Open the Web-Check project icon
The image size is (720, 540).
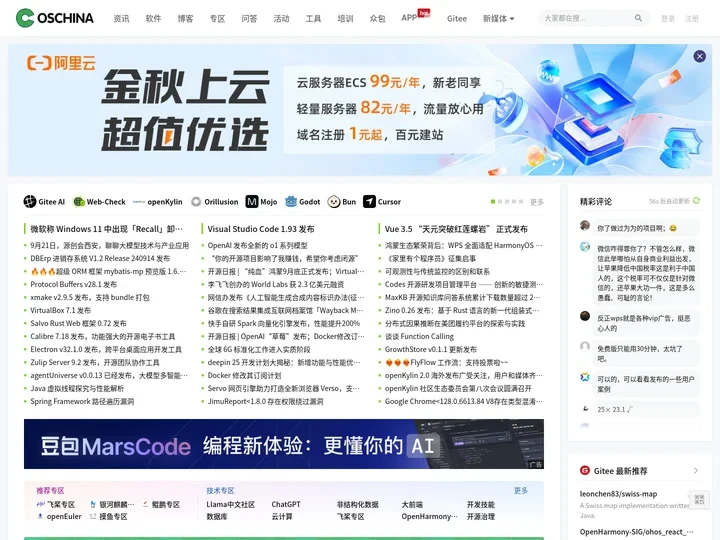pyautogui.click(x=79, y=202)
